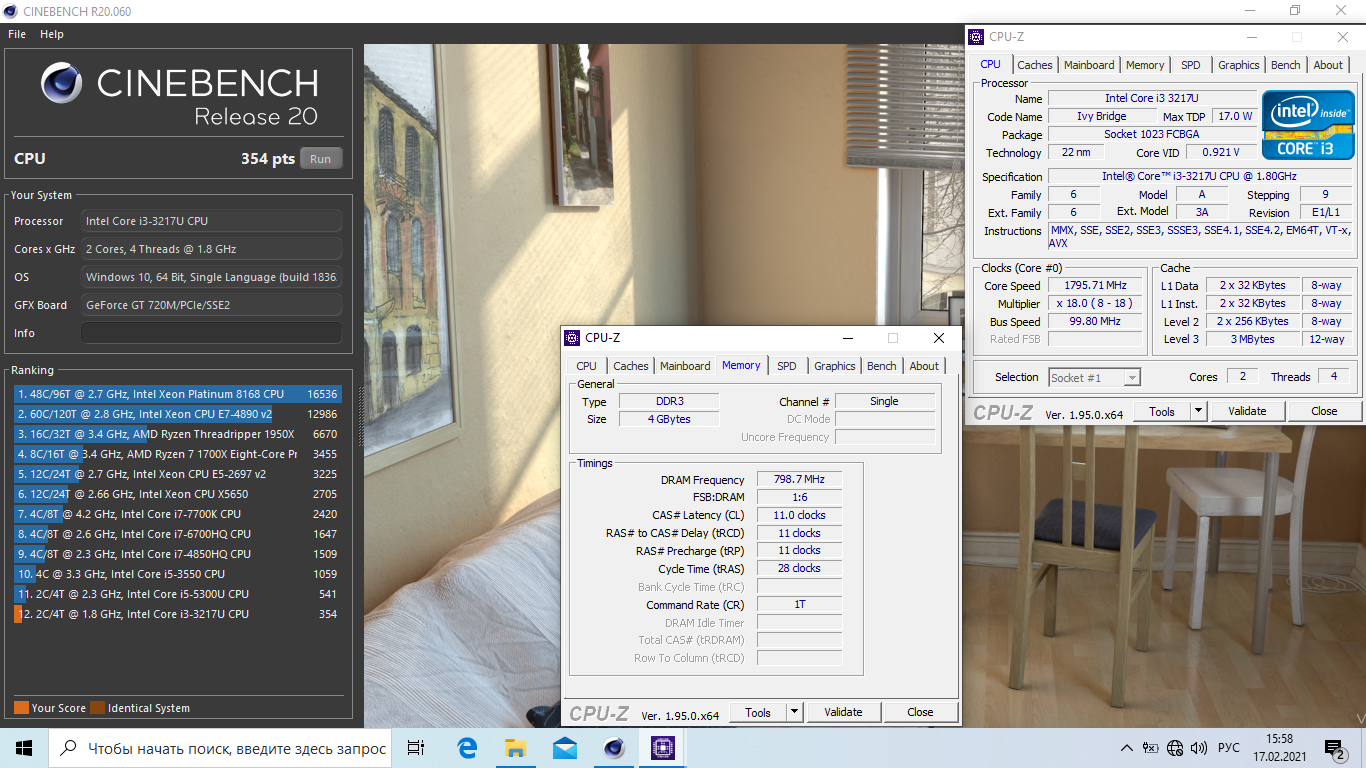Click Tools button in front CPU-Z window
This screenshot has height=768, width=1366.
tap(758, 712)
